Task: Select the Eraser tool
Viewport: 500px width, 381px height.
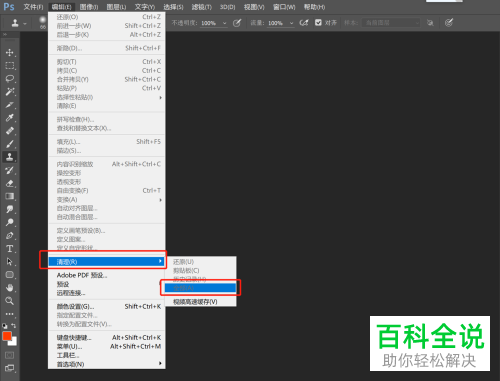Action: click(x=10, y=183)
